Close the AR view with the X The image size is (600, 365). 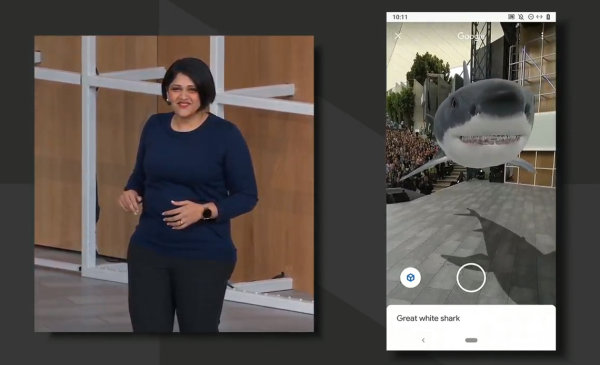point(398,36)
